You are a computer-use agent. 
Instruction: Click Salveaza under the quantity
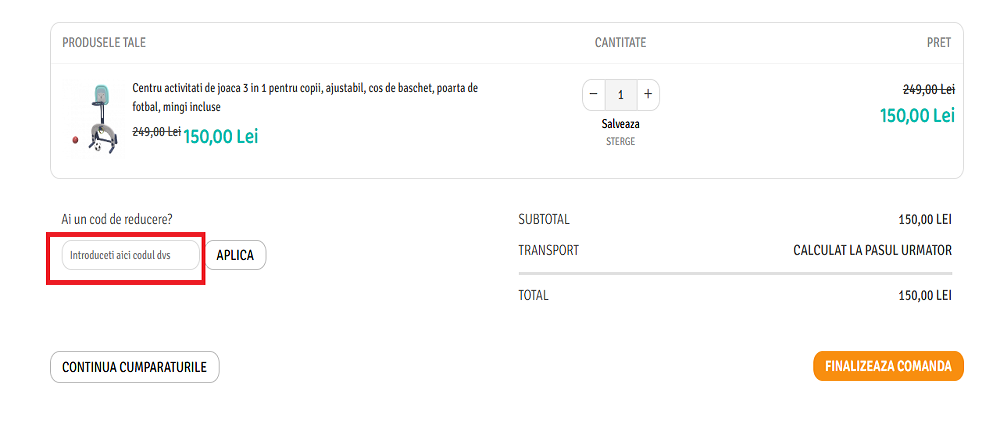pyautogui.click(x=620, y=124)
